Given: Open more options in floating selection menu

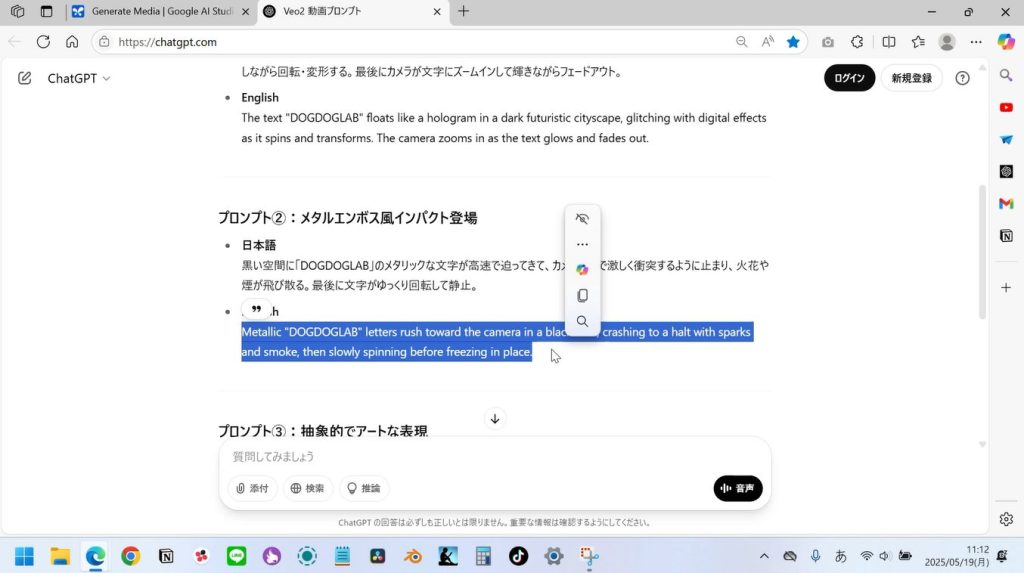Looking at the screenshot, I should (x=582, y=245).
